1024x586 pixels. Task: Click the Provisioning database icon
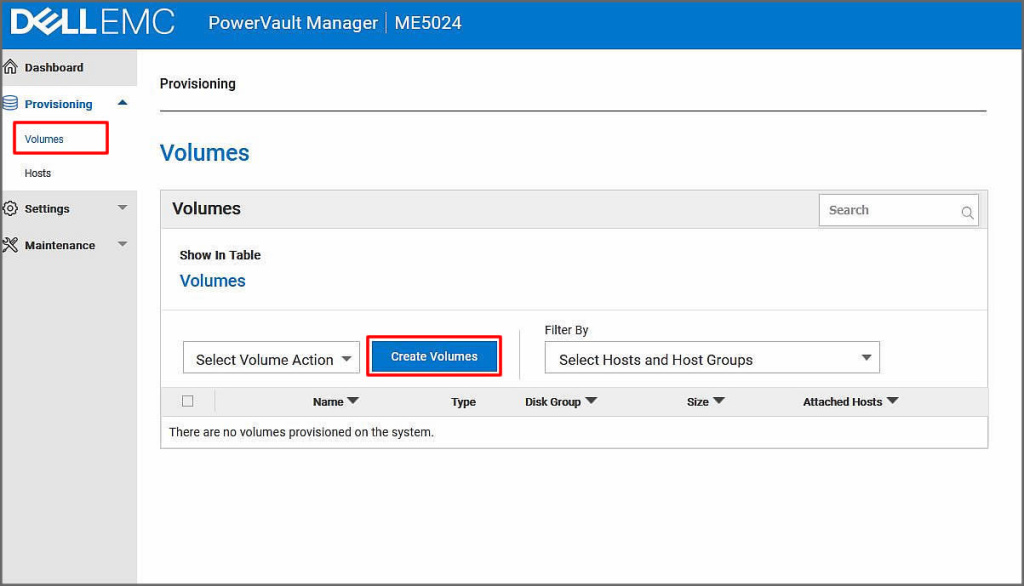coord(11,103)
